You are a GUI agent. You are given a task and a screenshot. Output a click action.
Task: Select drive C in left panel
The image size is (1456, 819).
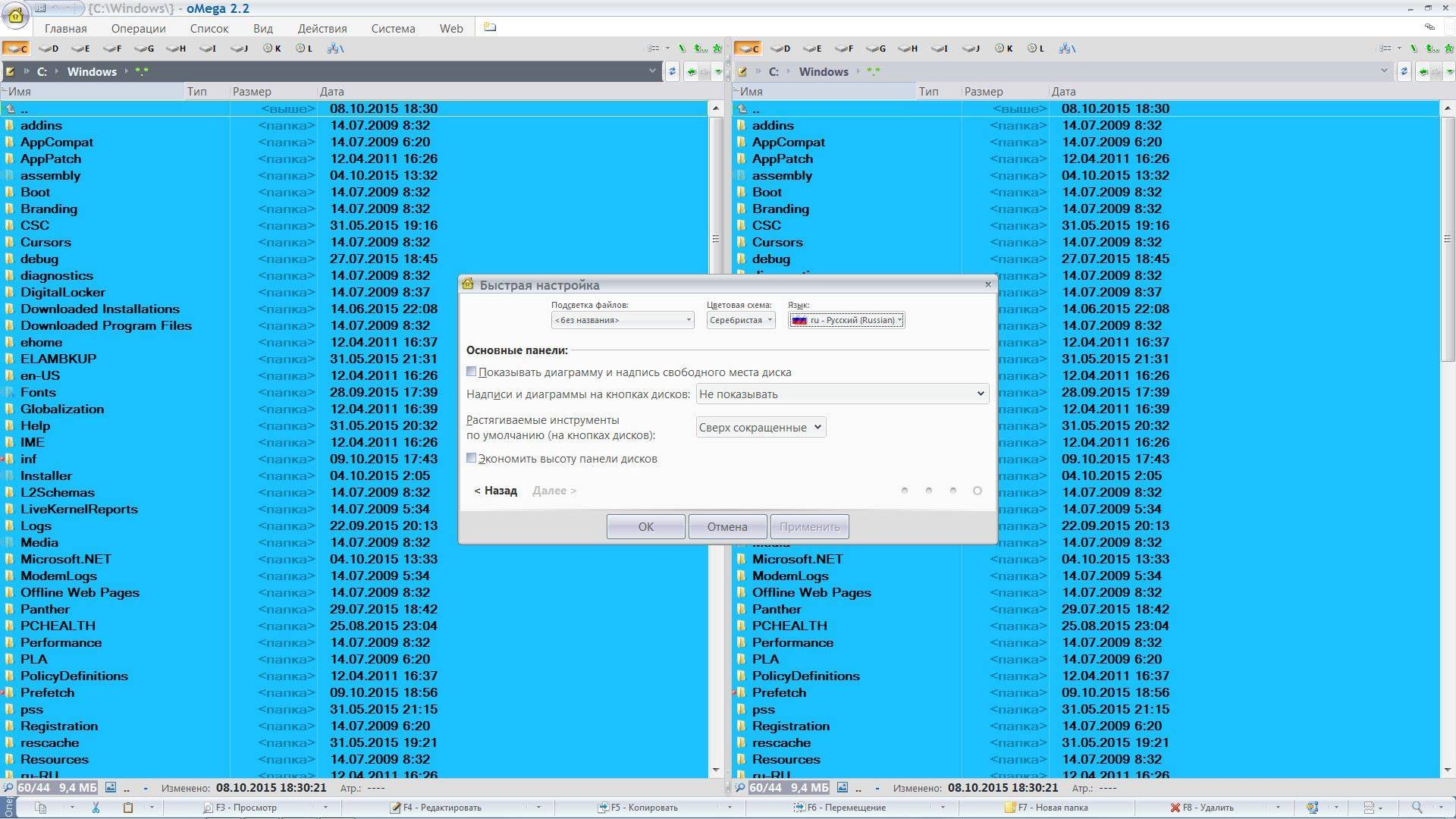click(x=16, y=49)
